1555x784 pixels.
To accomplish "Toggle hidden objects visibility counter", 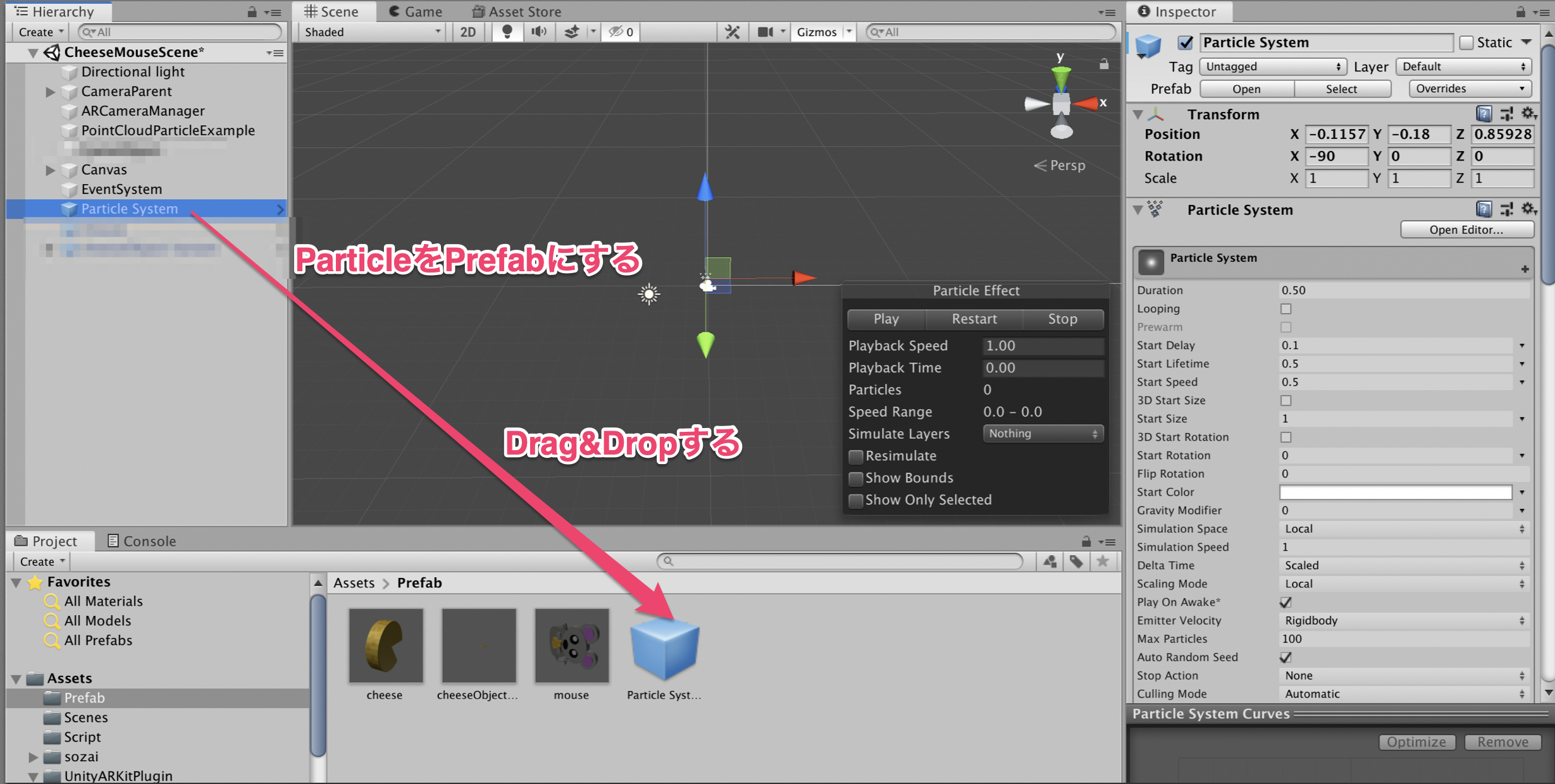I will pos(621,32).
